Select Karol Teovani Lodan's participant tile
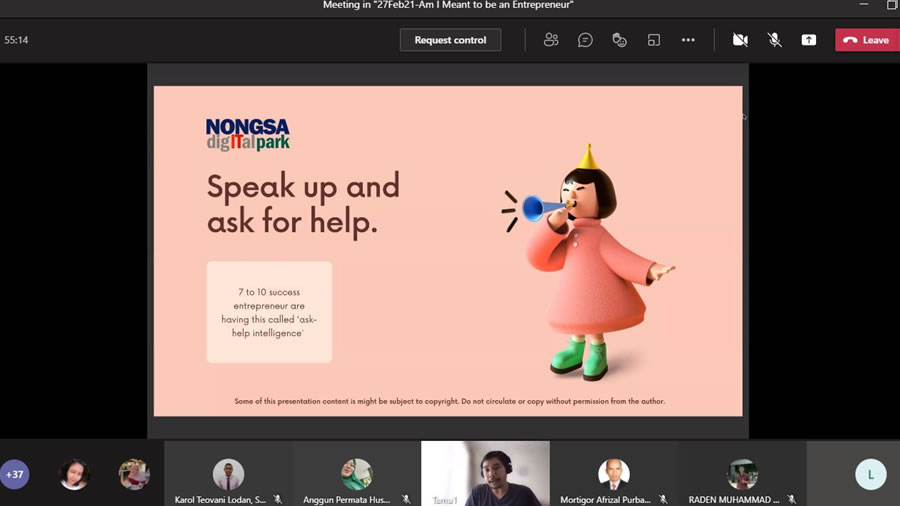The image size is (900, 506). 228,474
